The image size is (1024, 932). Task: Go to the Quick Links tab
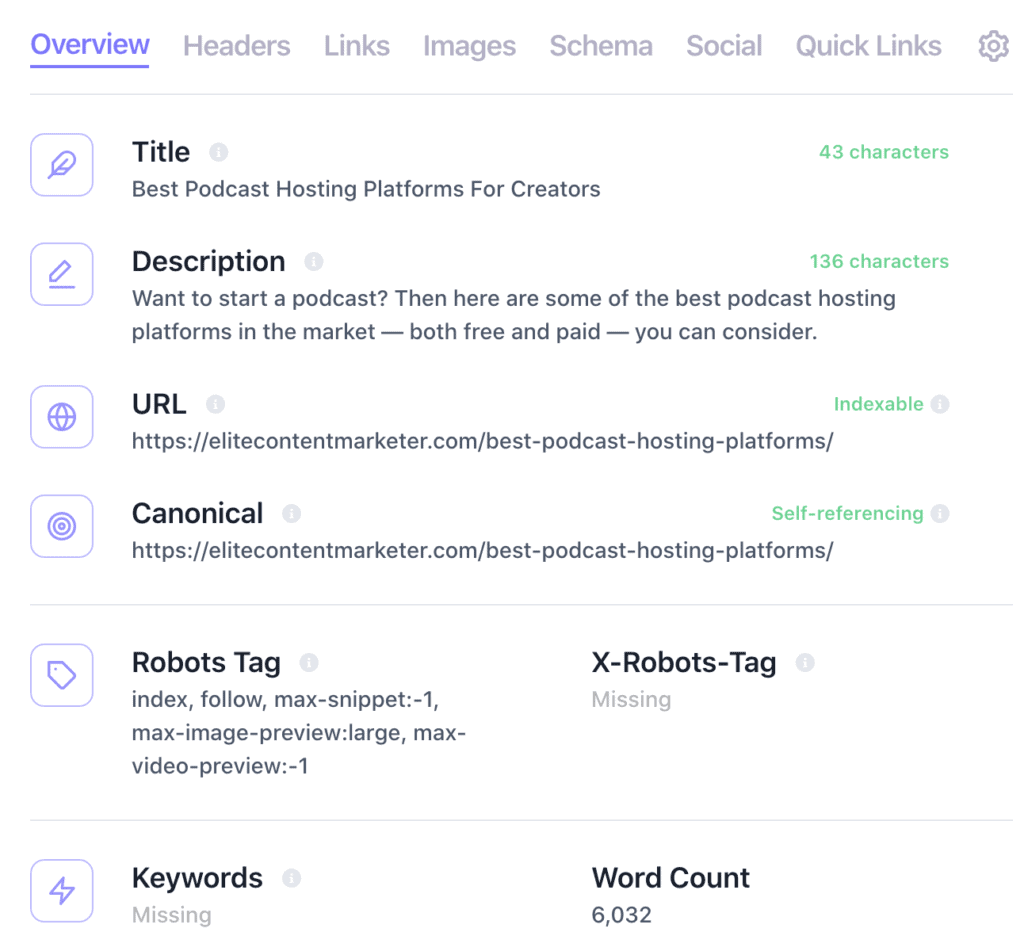coord(868,46)
